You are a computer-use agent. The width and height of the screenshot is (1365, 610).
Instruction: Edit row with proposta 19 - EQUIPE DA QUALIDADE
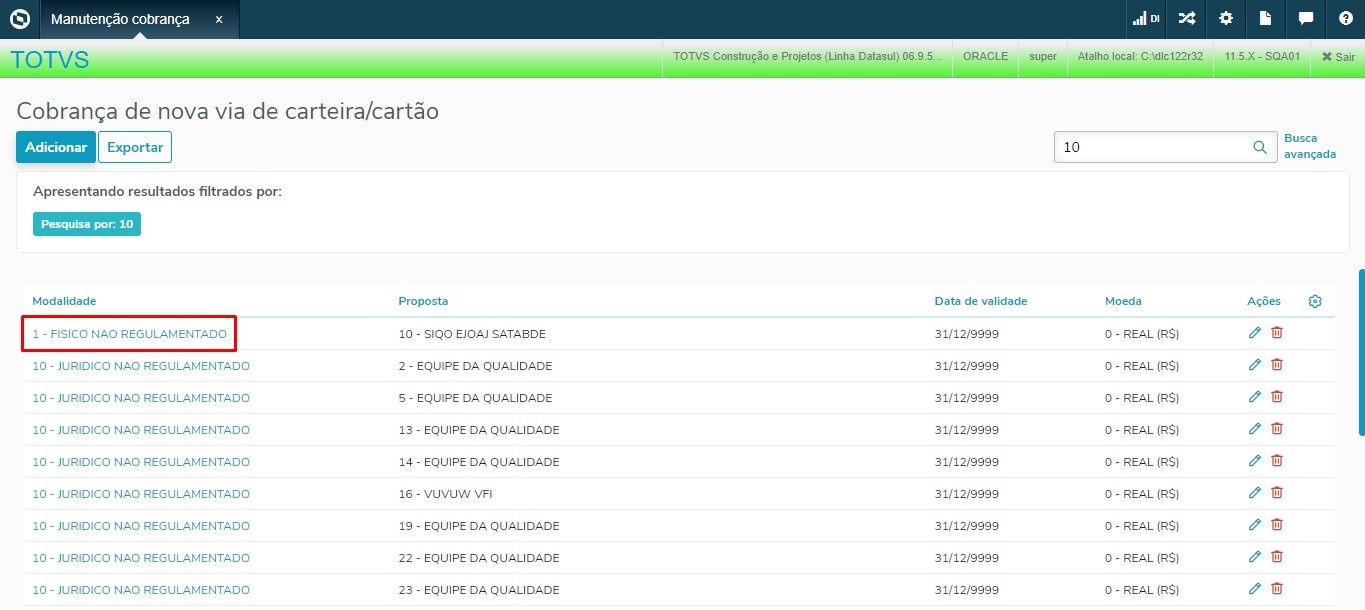[1255, 525]
